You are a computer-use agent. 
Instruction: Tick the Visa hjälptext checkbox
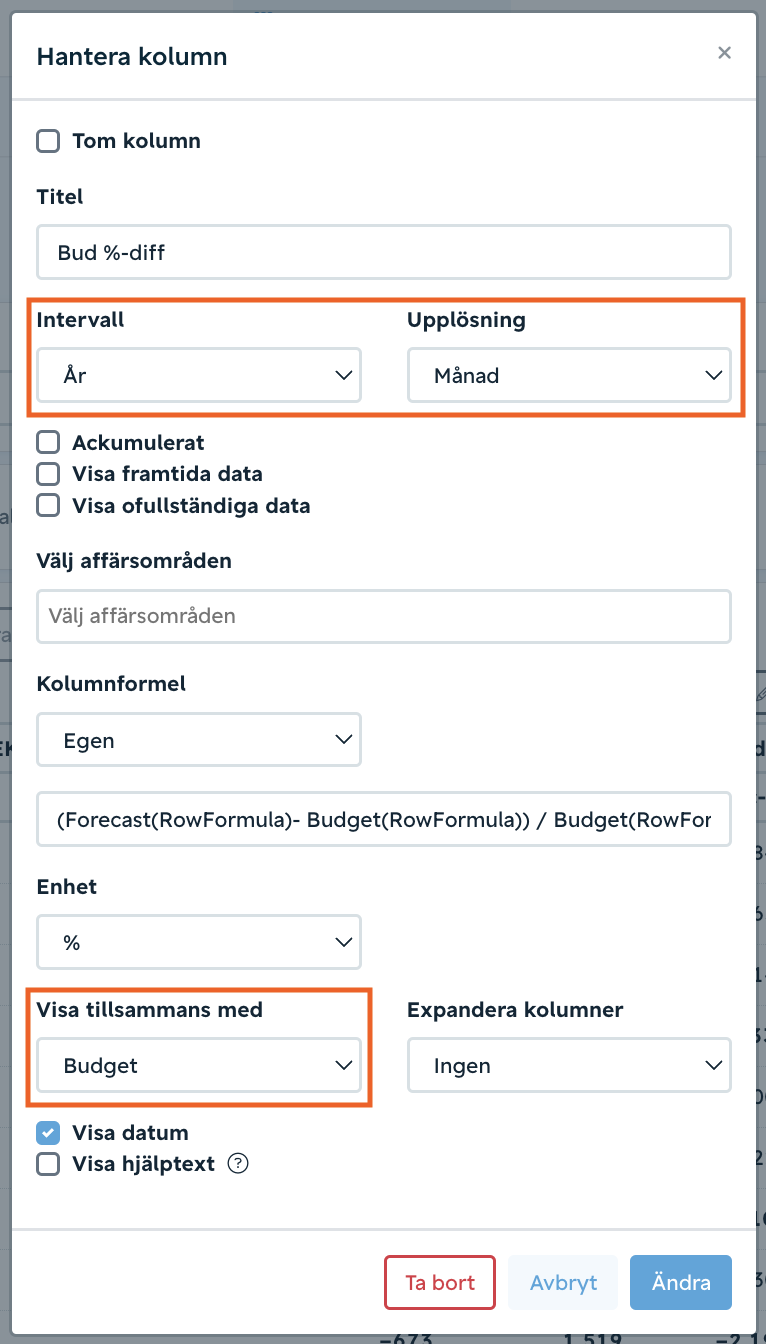pos(48,1164)
